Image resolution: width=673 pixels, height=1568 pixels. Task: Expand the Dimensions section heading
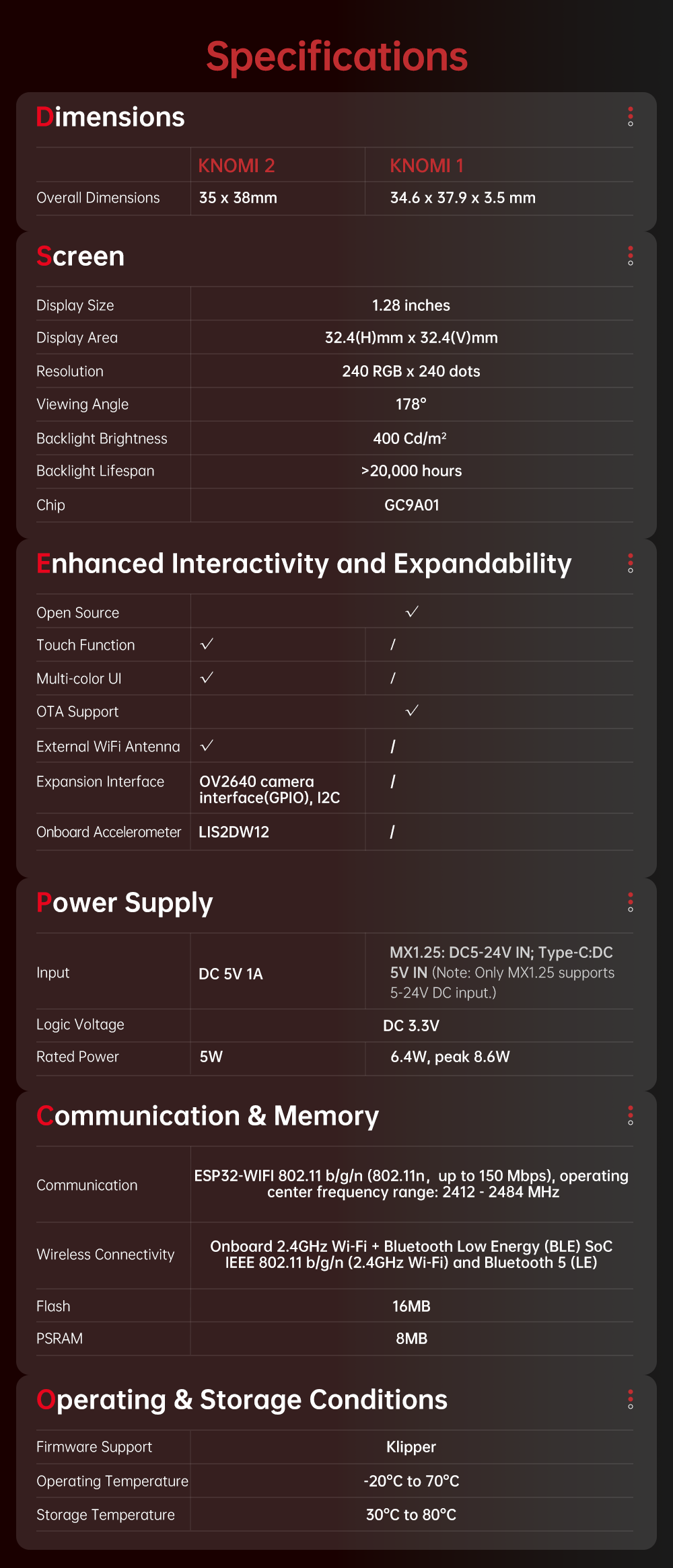pyautogui.click(x=110, y=117)
